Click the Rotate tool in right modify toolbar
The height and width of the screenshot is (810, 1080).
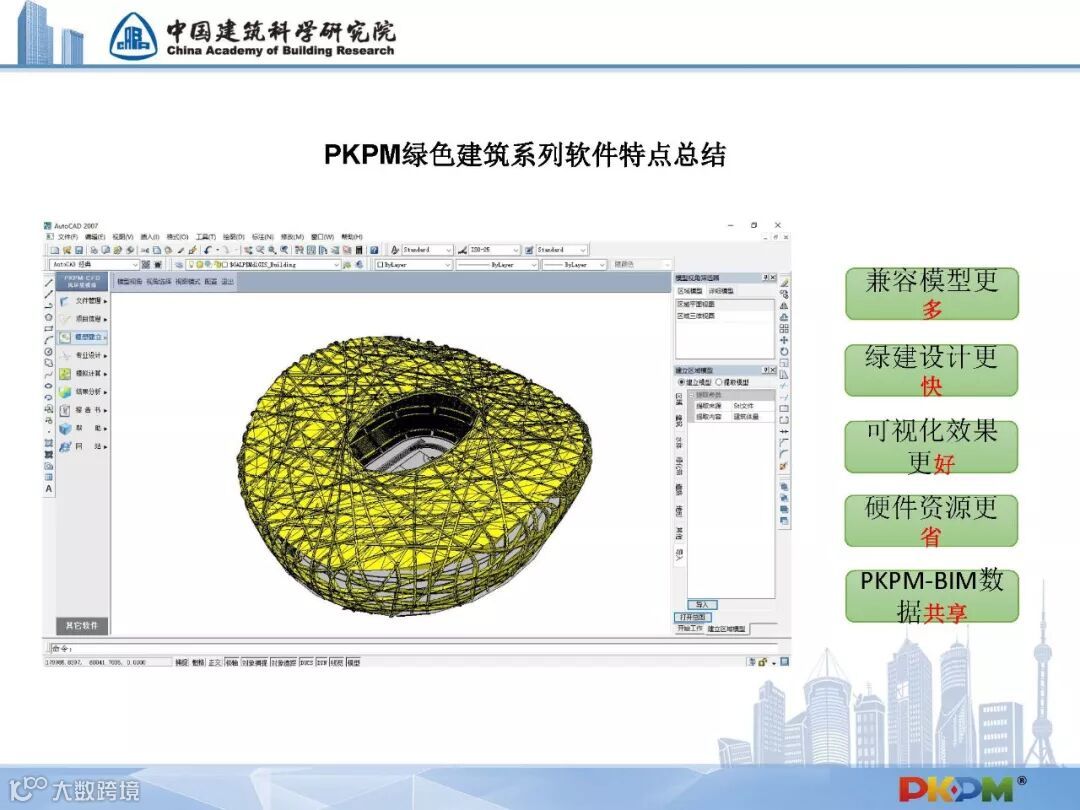(x=784, y=351)
